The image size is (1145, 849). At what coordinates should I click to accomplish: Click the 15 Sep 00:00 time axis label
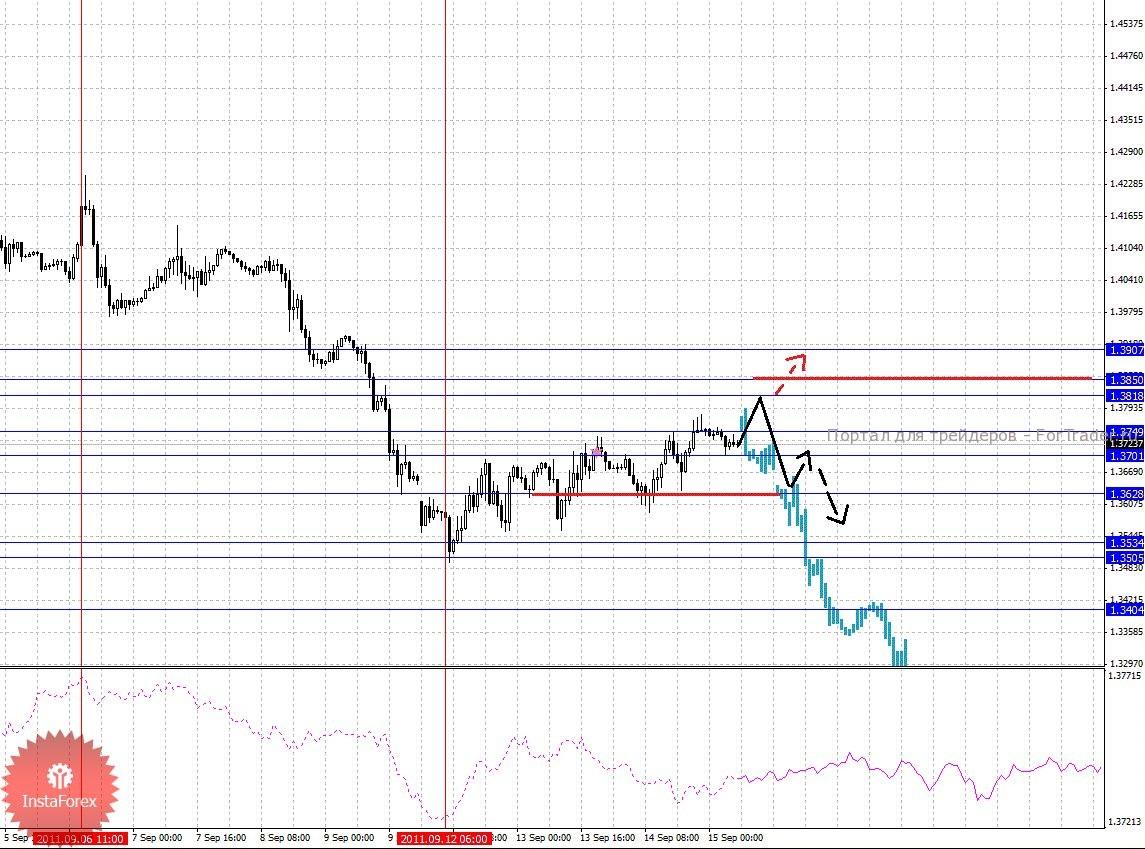point(735,837)
